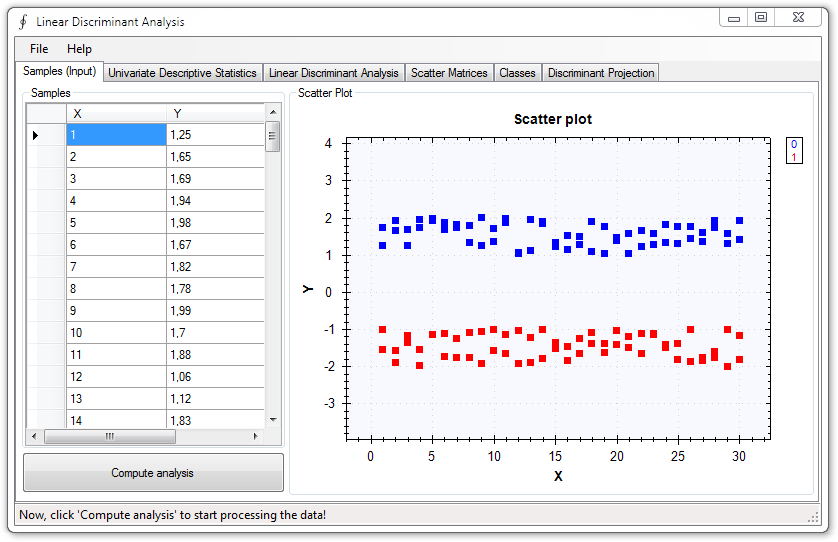Click the Scatter plot chart title
Image resolution: width=838 pixels, height=542 pixels.
pyautogui.click(x=553, y=119)
